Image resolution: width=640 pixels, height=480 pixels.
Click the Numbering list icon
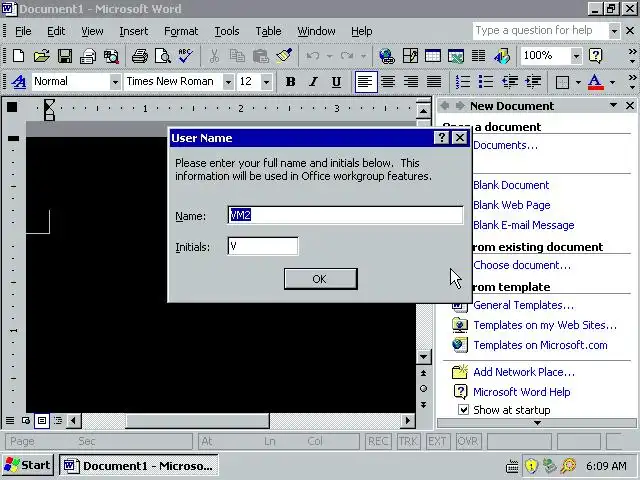463,82
